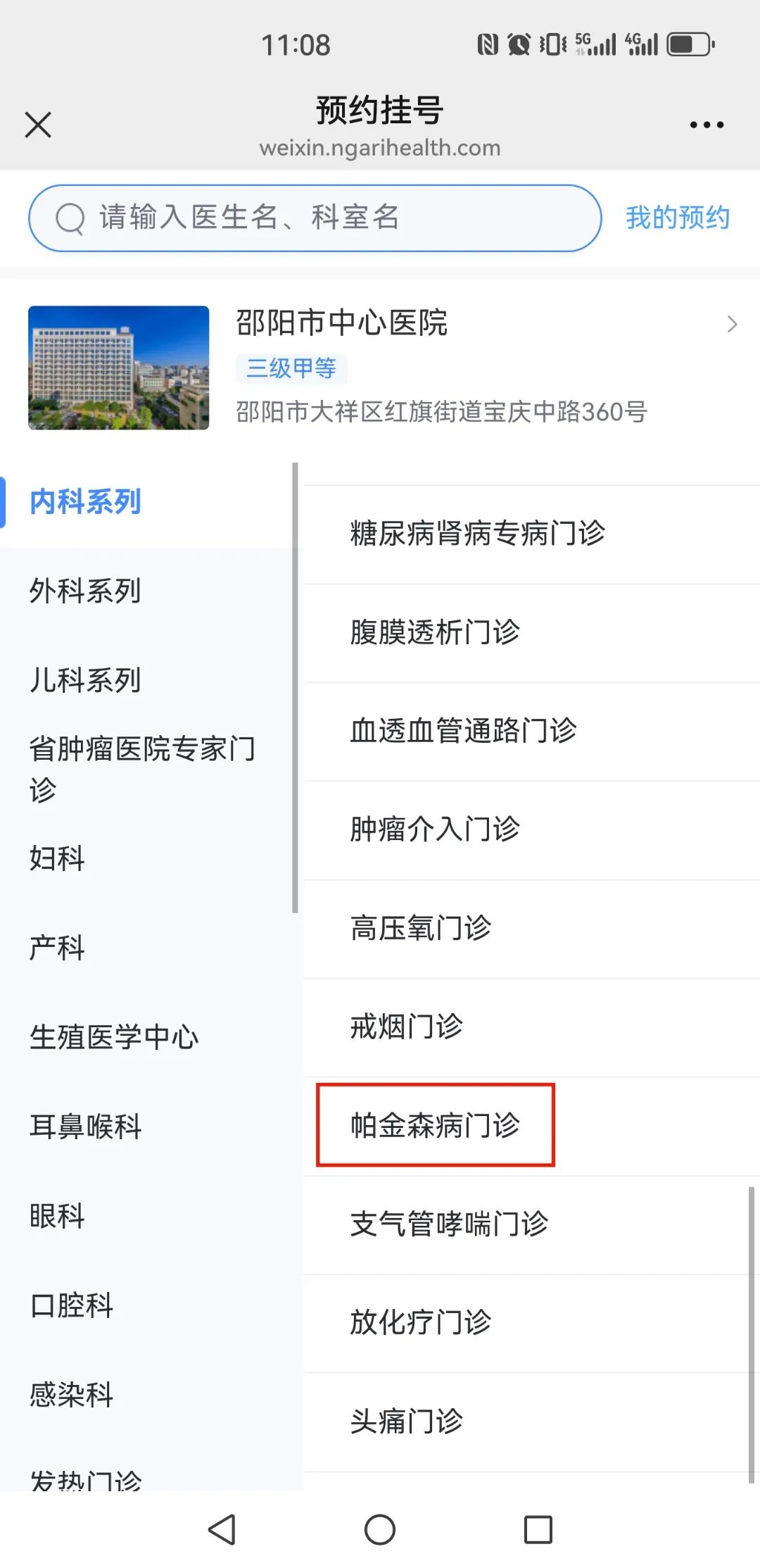Open the hospital building thumbnail
The width and height of the screenshot is (760, 1568).
tap(119, 368)
